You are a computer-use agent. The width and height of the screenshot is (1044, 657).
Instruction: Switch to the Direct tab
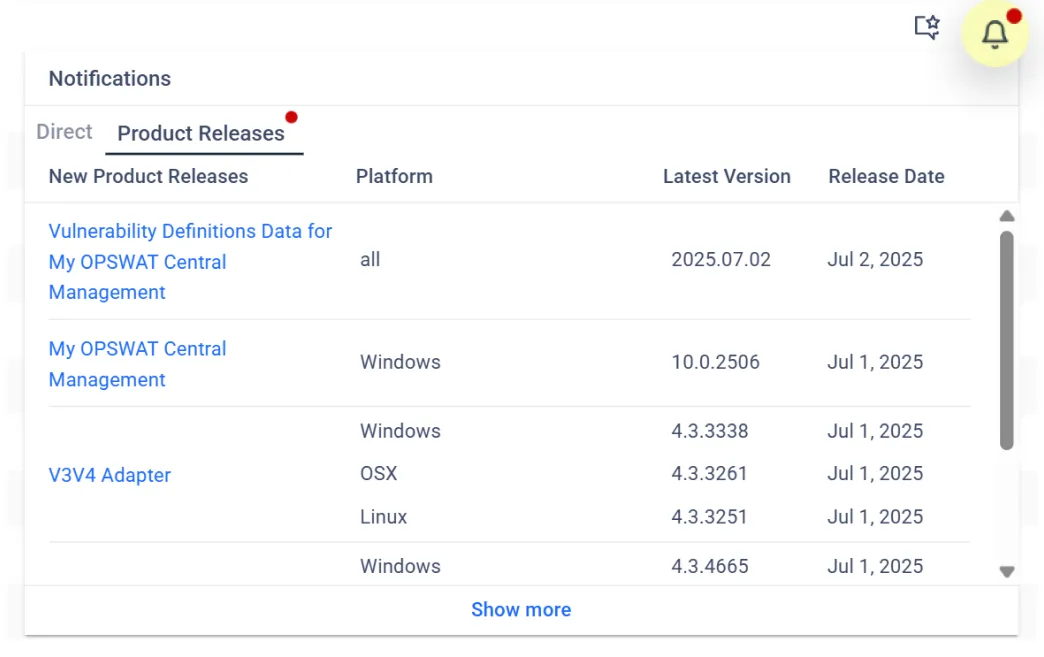64,132
